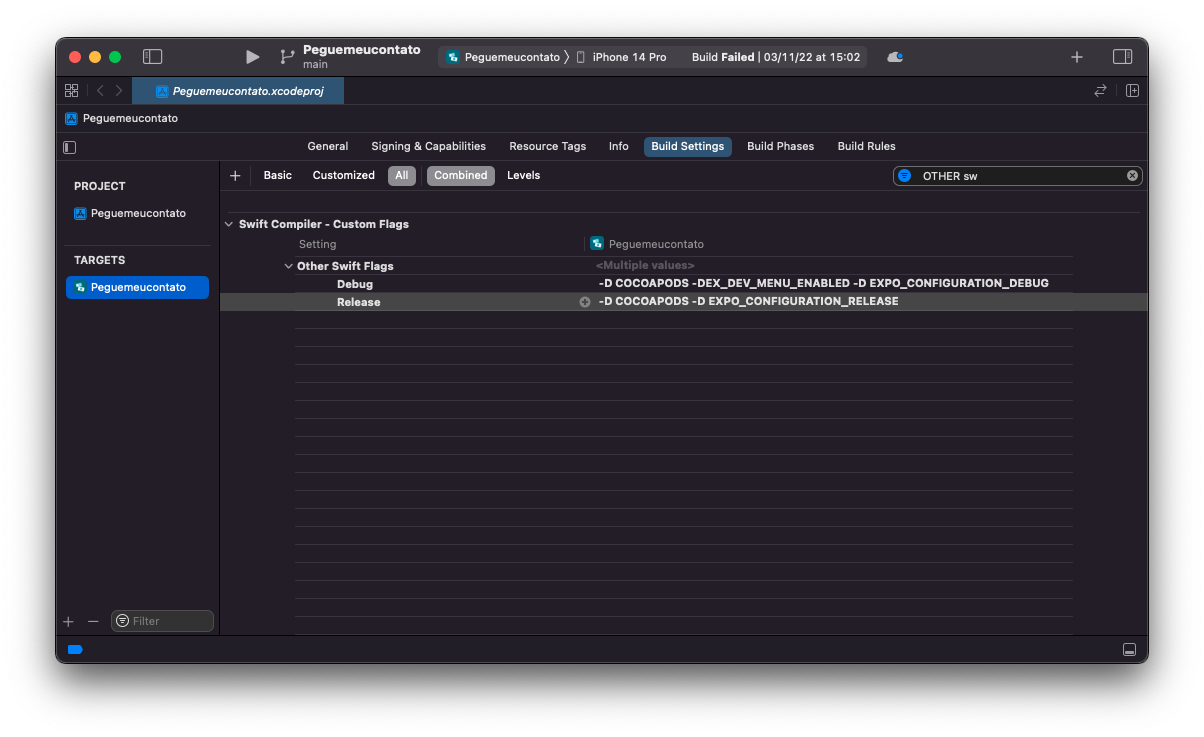Switch to Levels view
The height and width of the screenshot is (737, 1204).
tap(523, 175)
